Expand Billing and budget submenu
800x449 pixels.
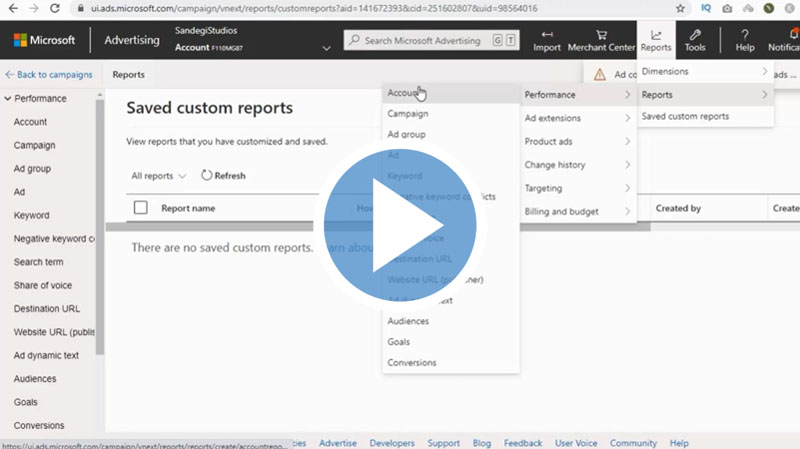tap(578, 211)
